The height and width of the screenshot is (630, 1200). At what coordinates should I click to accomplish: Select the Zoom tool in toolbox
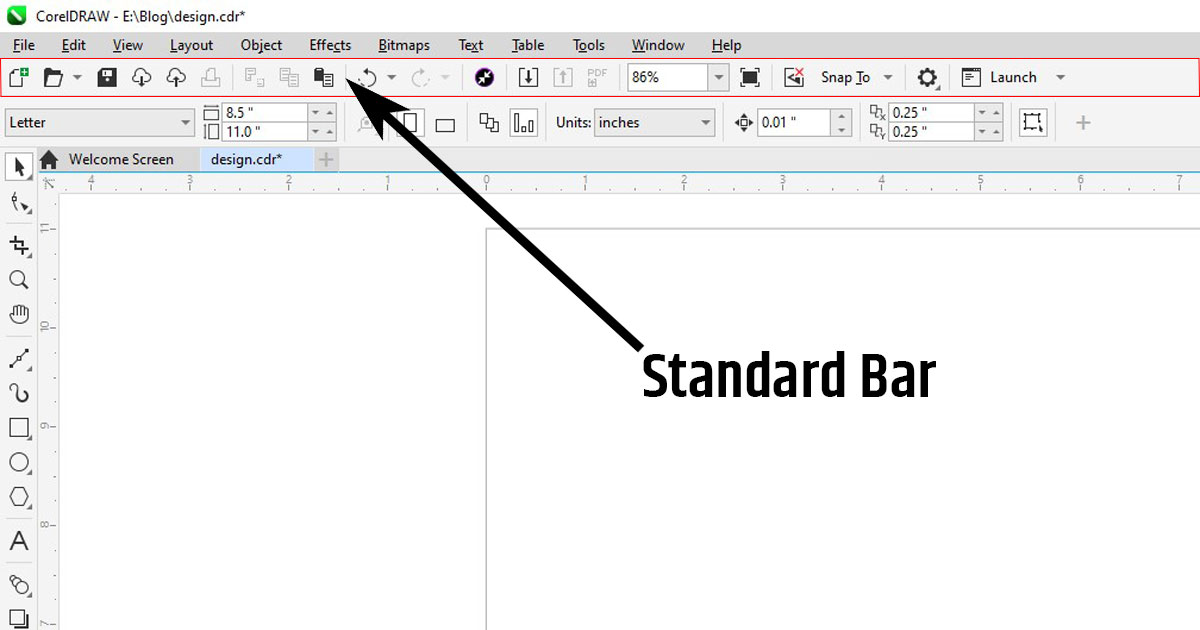coord(18,280)
